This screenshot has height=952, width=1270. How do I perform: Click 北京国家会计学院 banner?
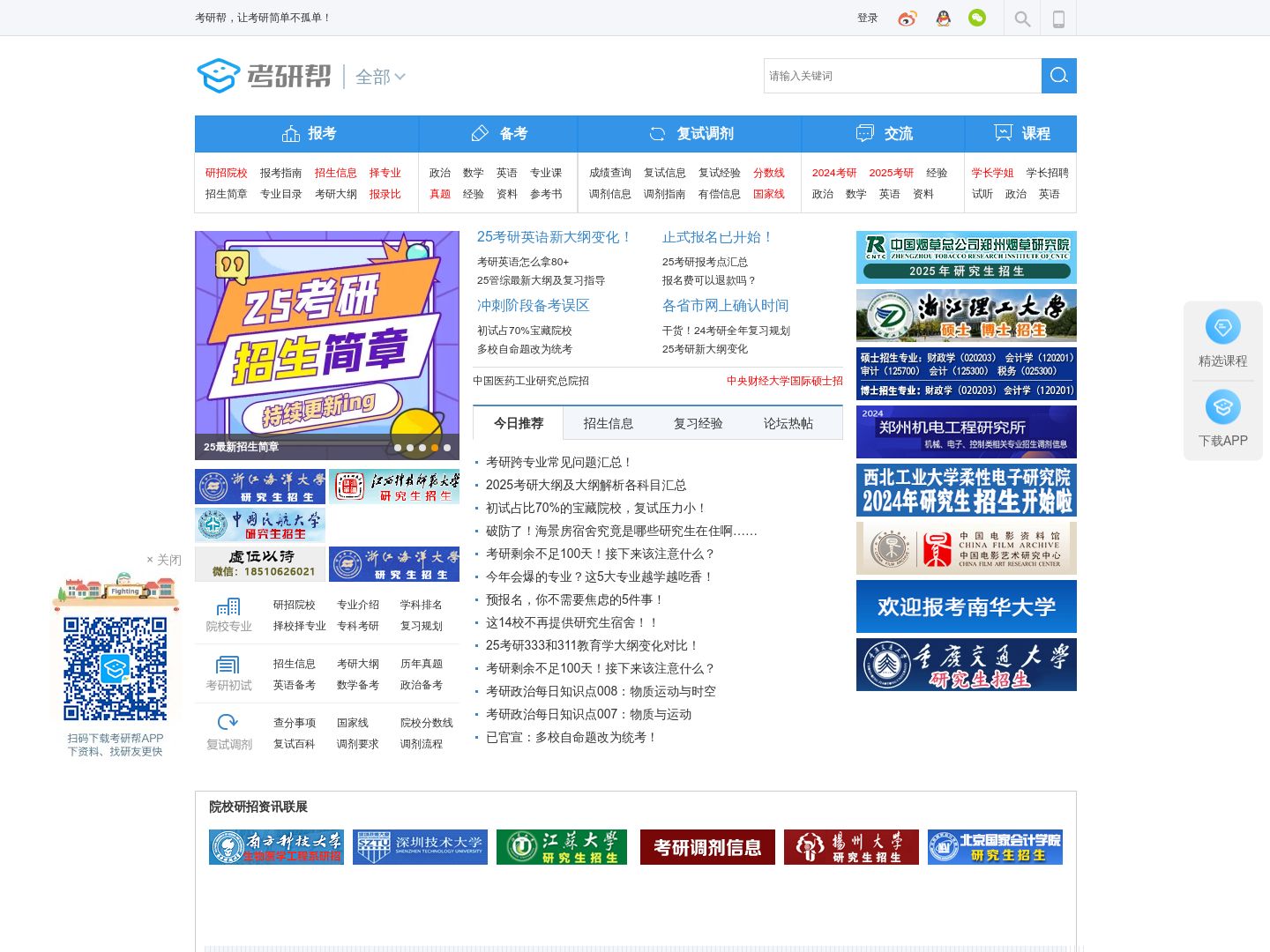tap(995, 847)
